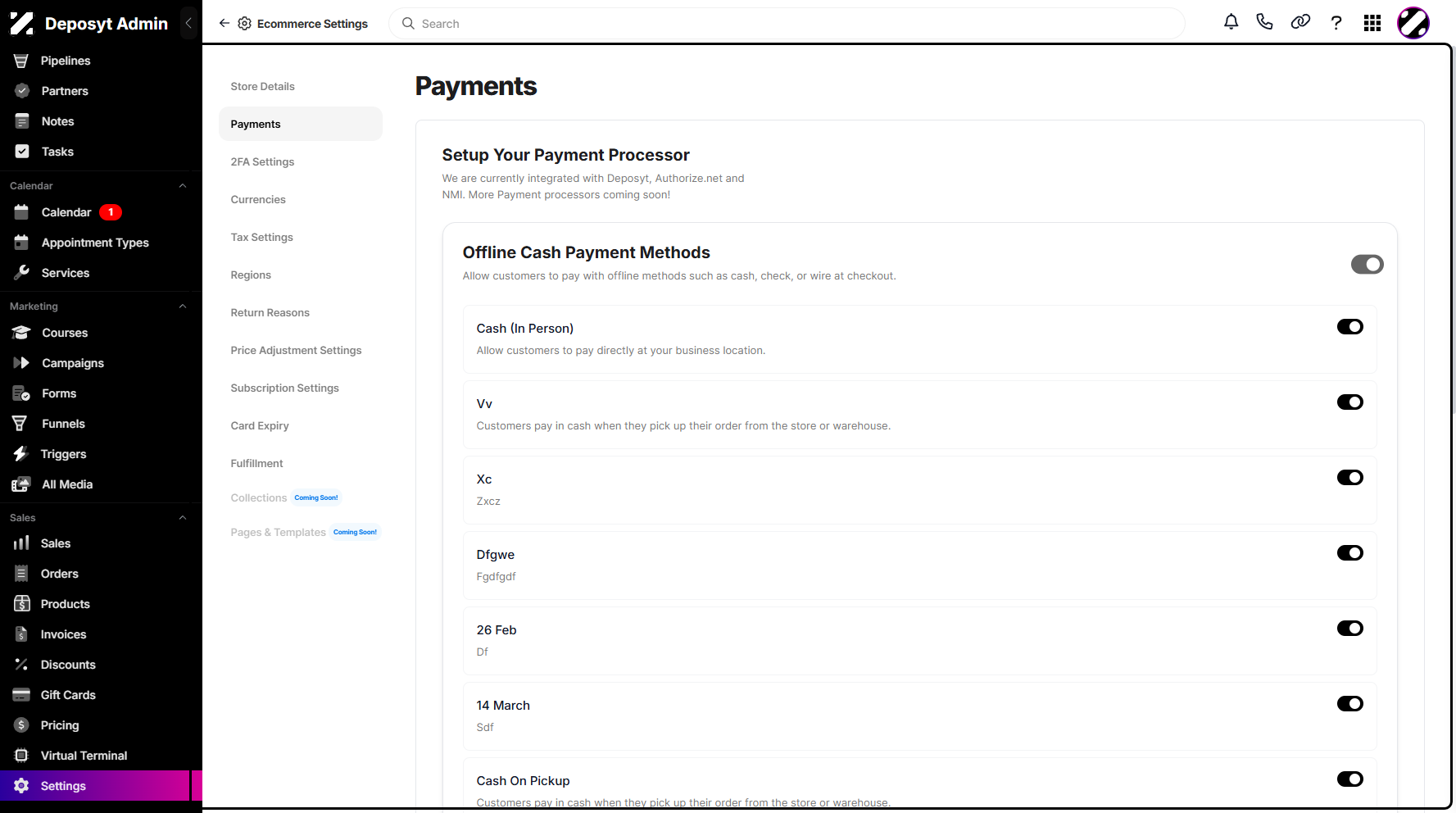Open the notifications bell
1456x813 pixels.
1231,23
